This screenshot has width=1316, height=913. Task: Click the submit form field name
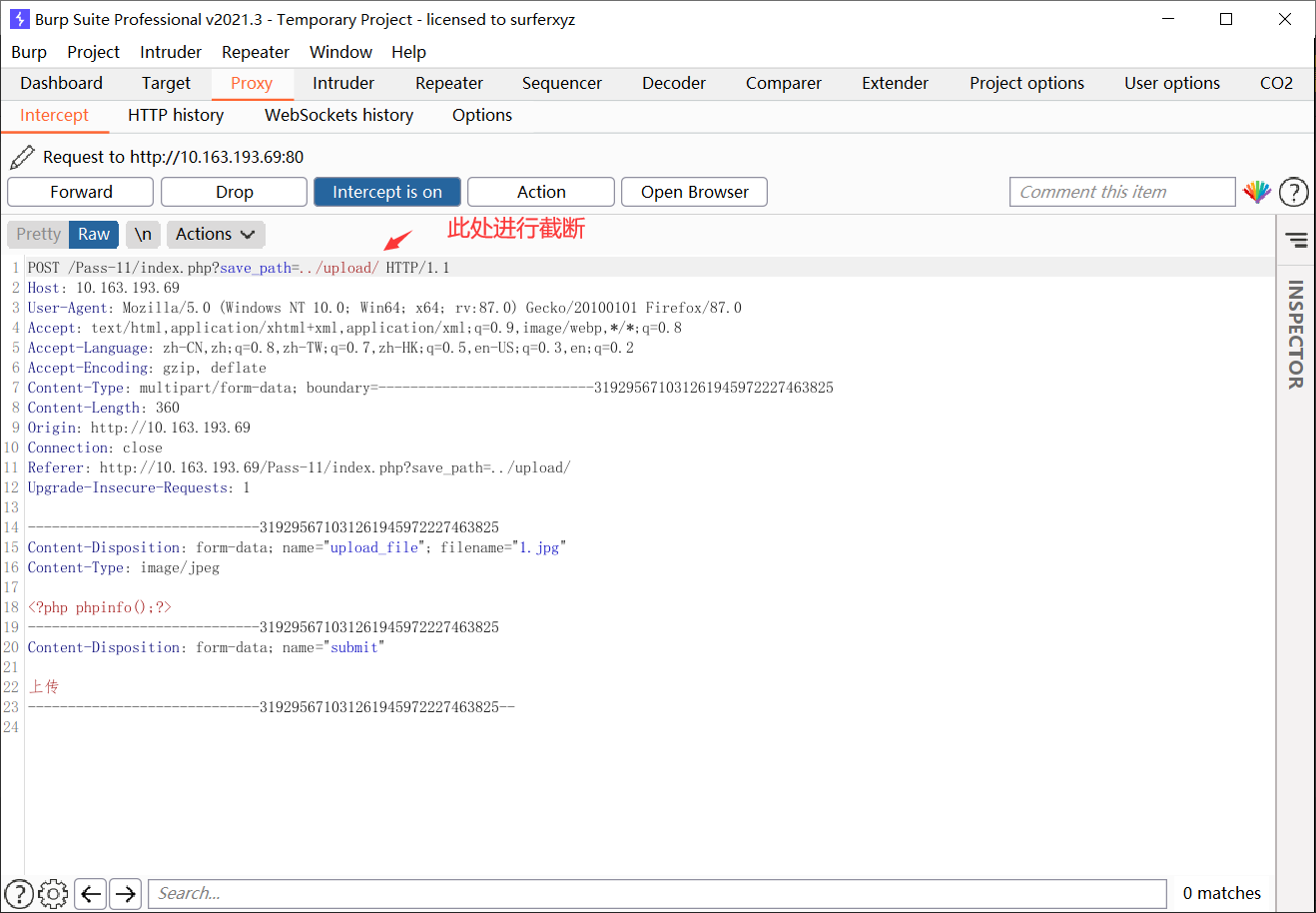coord(354,647)
